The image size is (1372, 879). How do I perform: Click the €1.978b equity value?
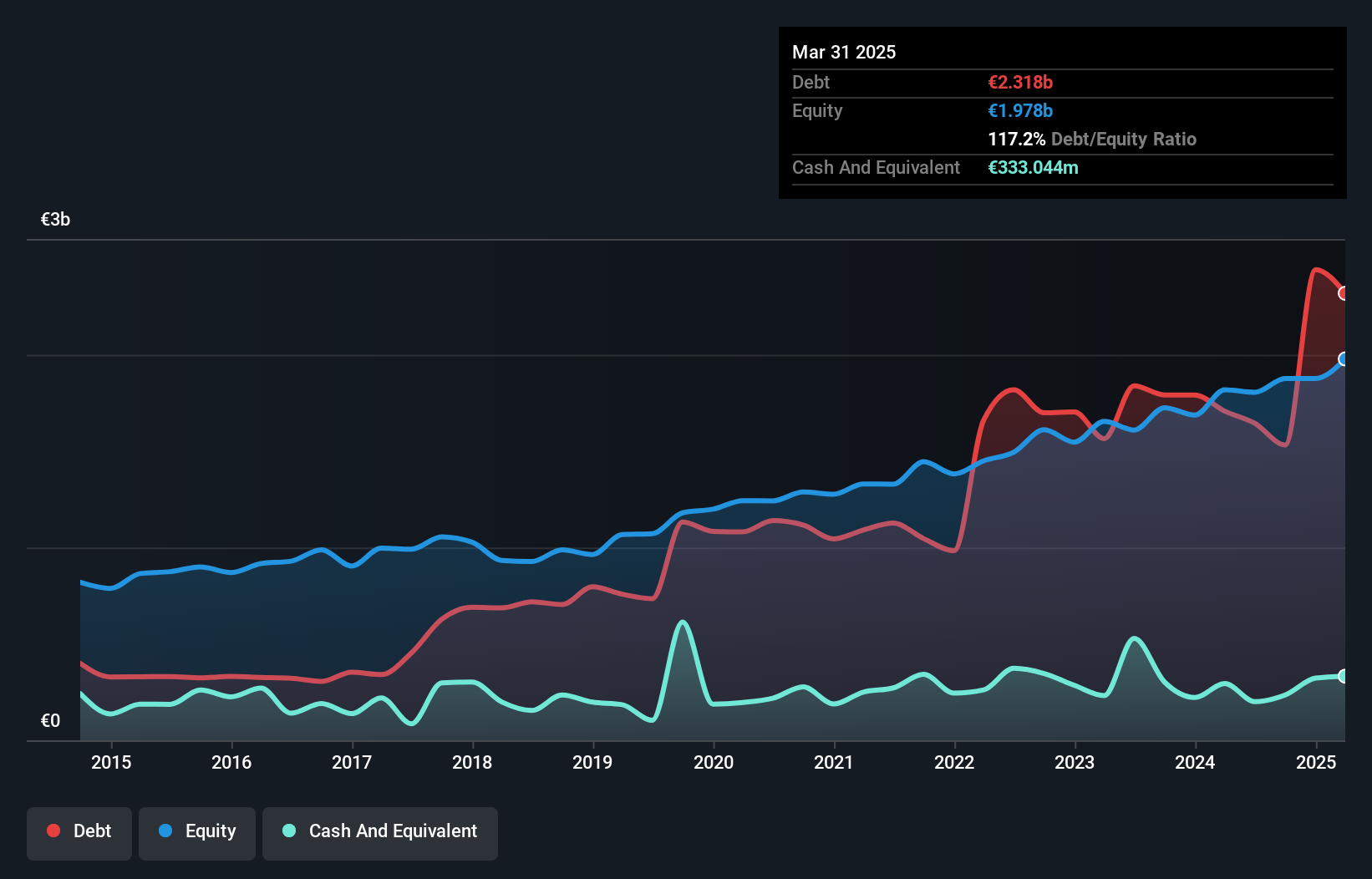[x=1020, y=110]
